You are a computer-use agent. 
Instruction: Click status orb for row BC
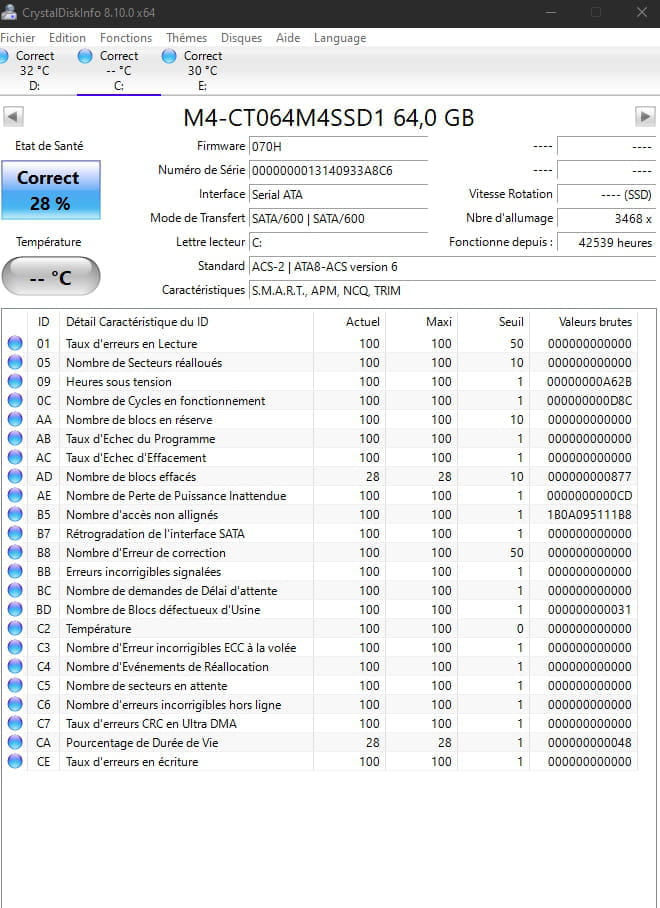click(x=15, y=591)
